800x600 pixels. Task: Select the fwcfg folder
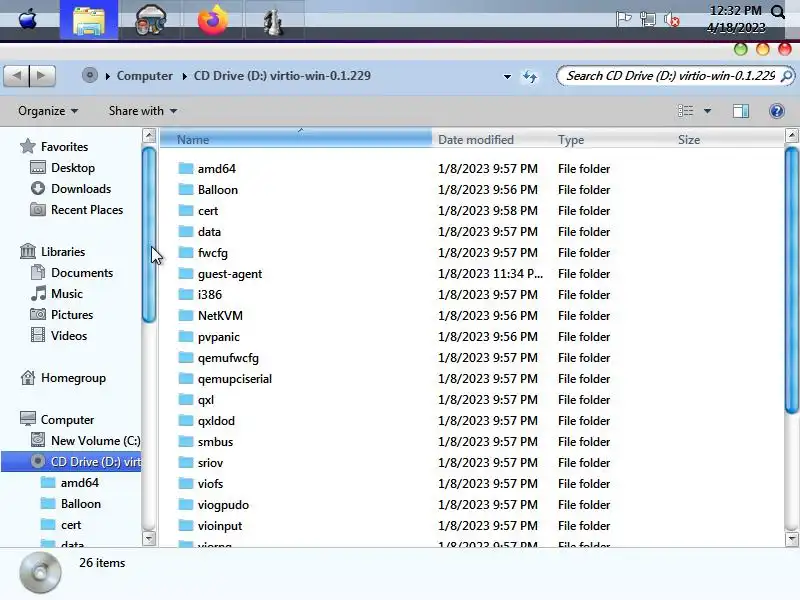tap(213, 253)
